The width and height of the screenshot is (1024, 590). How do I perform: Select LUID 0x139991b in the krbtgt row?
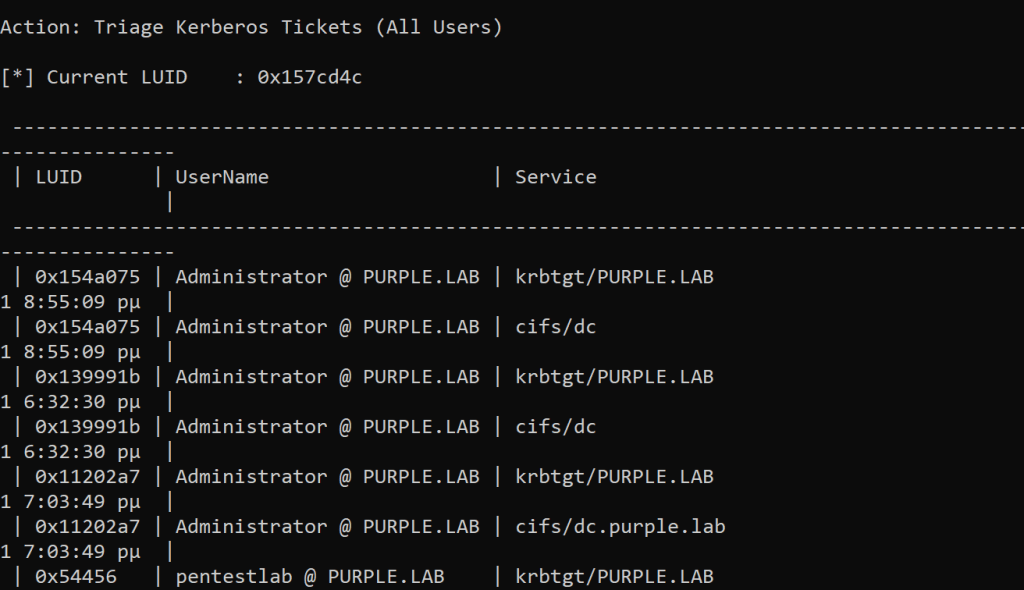(x=88, y=377)
